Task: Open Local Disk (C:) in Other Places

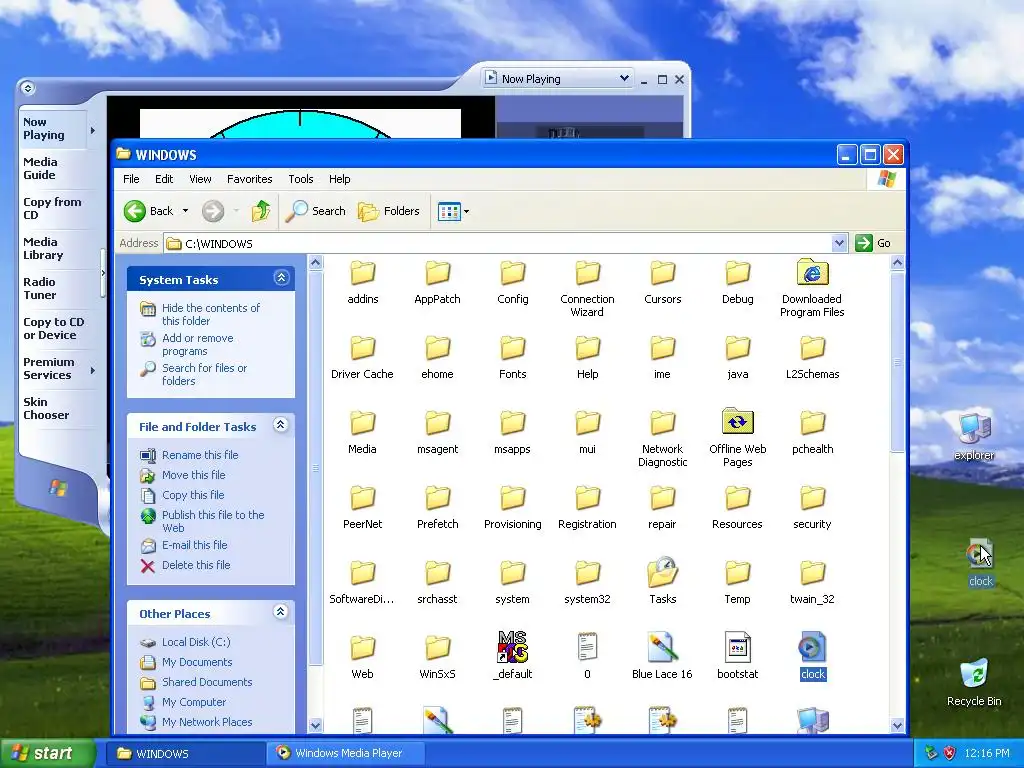Action: [x=196, y=642]
